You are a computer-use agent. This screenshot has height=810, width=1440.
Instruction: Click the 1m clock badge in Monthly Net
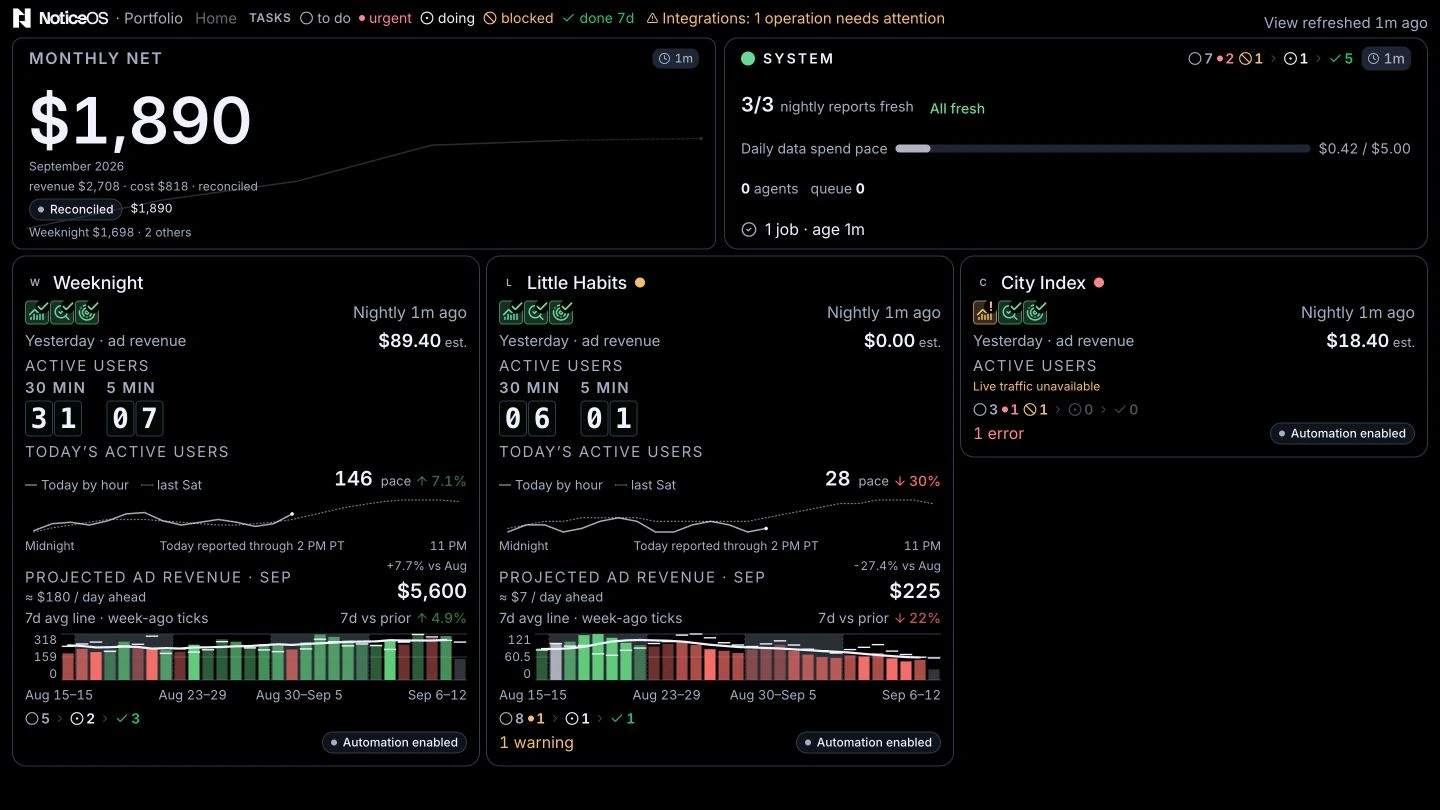(x=675, y=58)
